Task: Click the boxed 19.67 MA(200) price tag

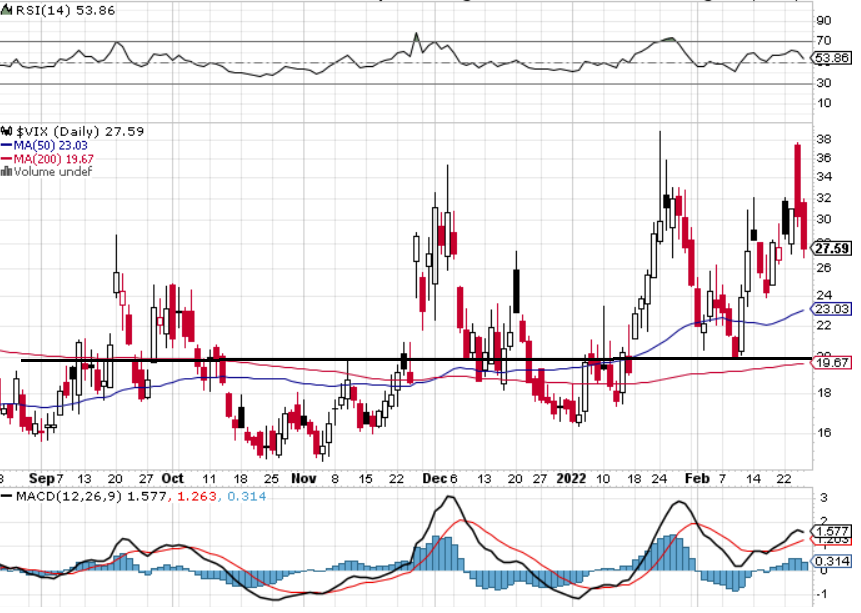Action: [x=832, y=363]
